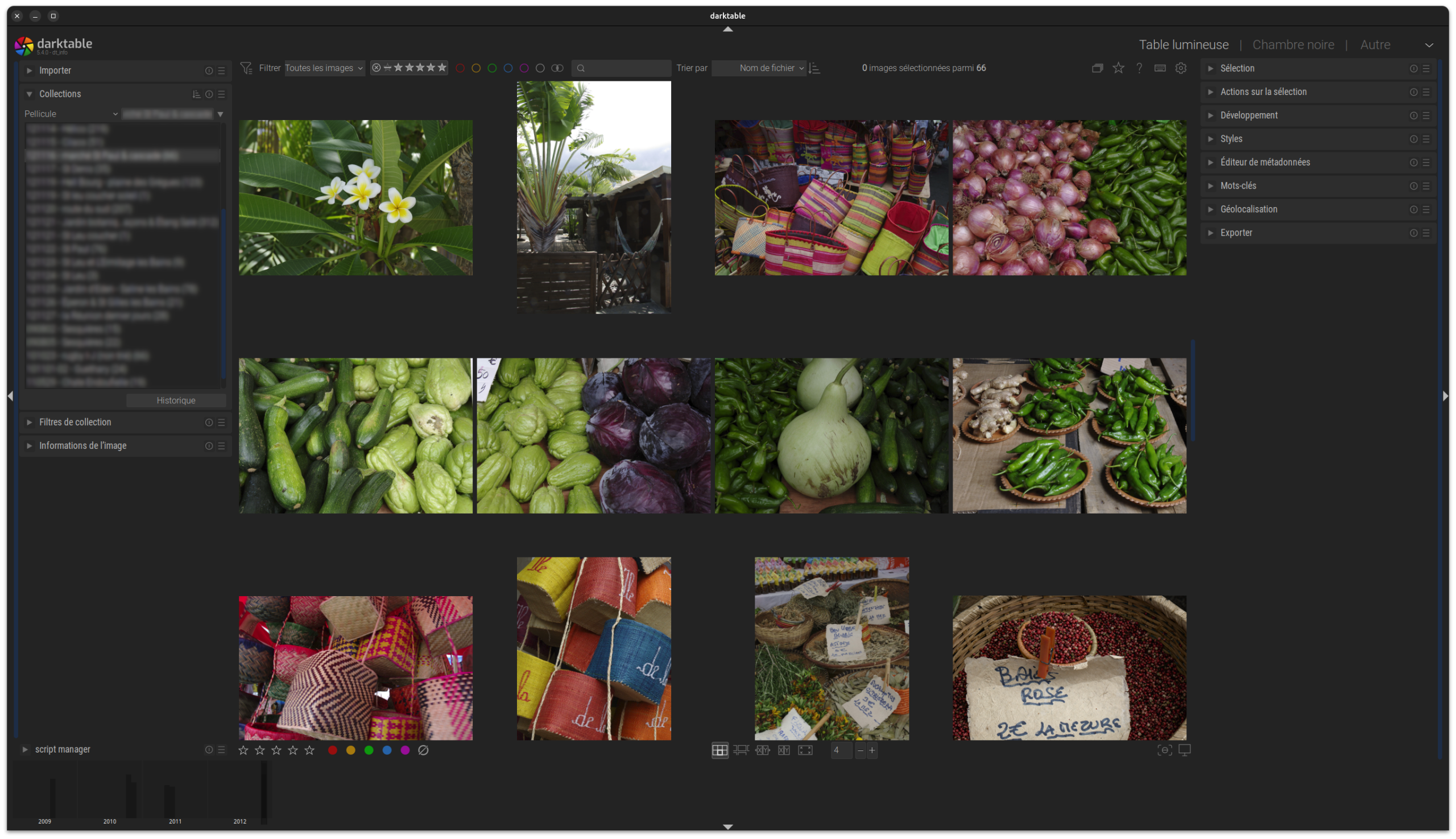Enable focus peaking icon at bottom right
Viewport: 1456px width, 839px height.
[1164, 750]
